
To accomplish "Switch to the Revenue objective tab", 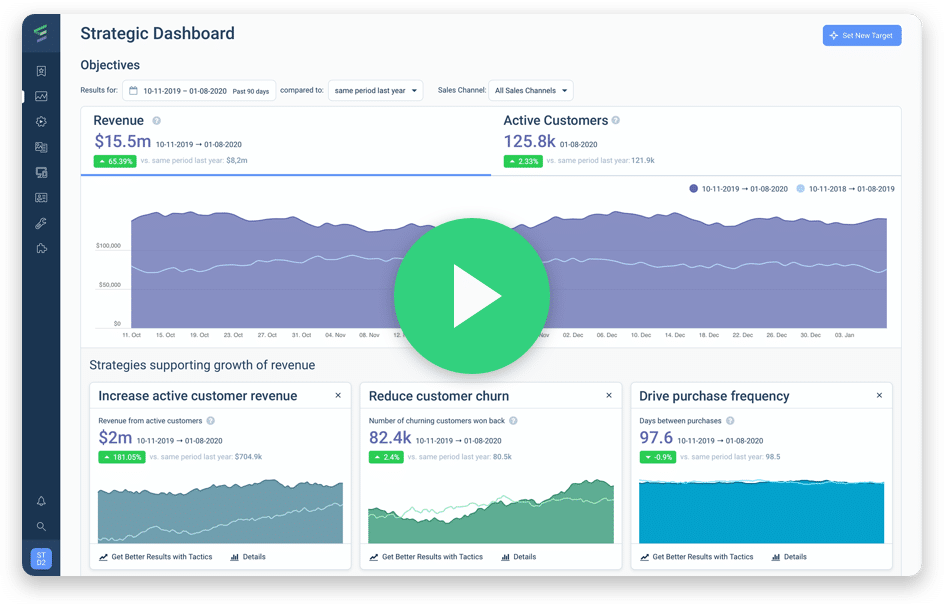I will pyautogui.click(x=286, y=140).
